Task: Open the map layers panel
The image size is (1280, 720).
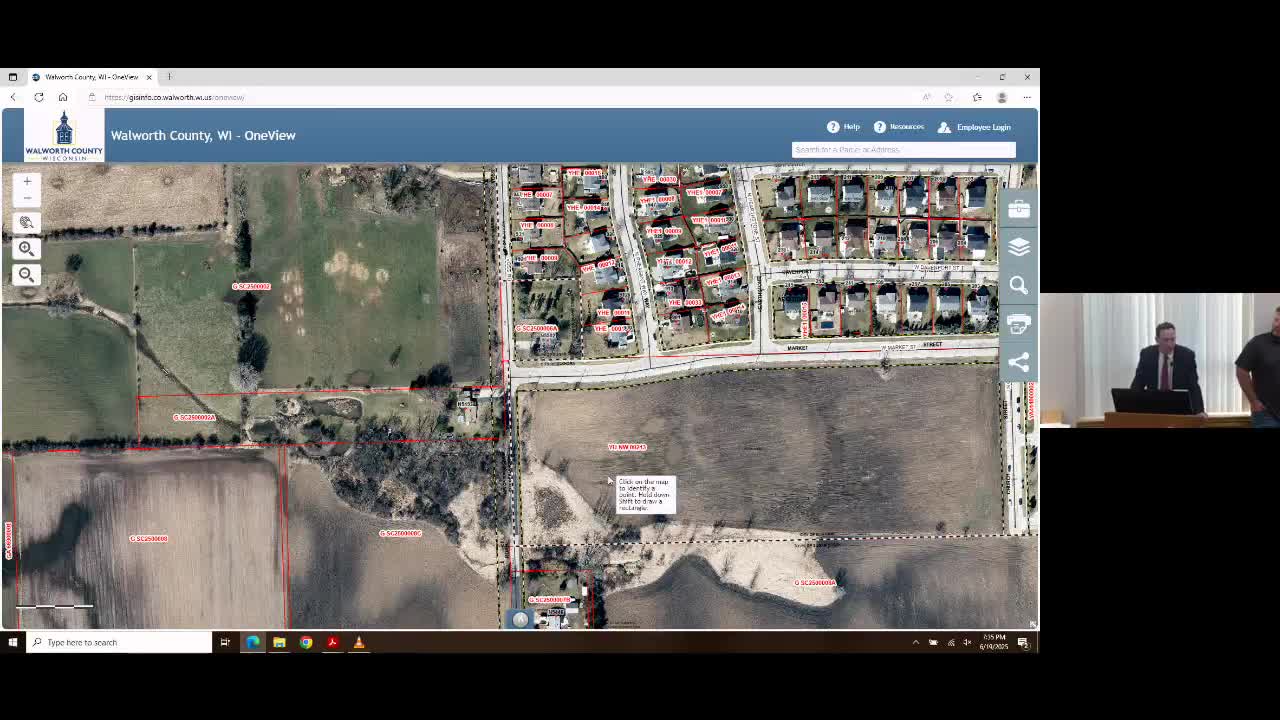Action: pyautogui.click(x=1018, y=247)
